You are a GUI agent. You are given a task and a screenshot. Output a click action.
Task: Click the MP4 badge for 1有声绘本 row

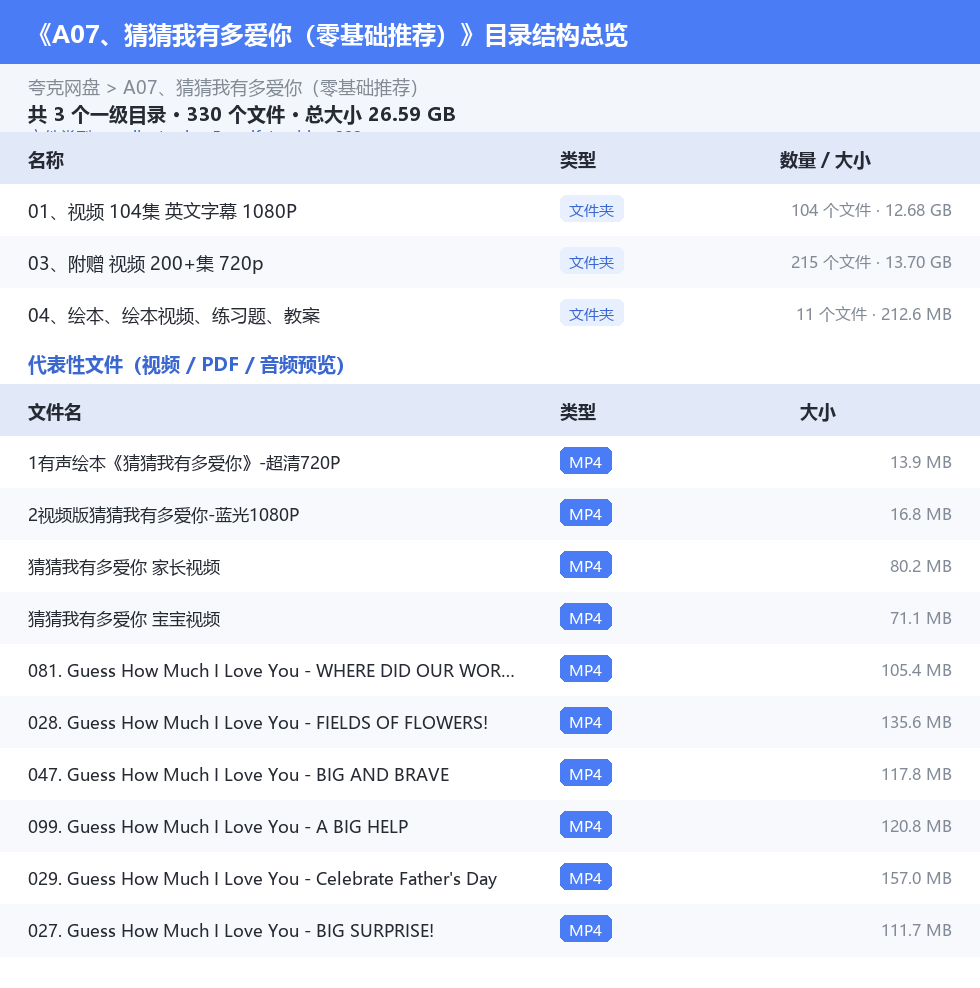pos(585,462)
